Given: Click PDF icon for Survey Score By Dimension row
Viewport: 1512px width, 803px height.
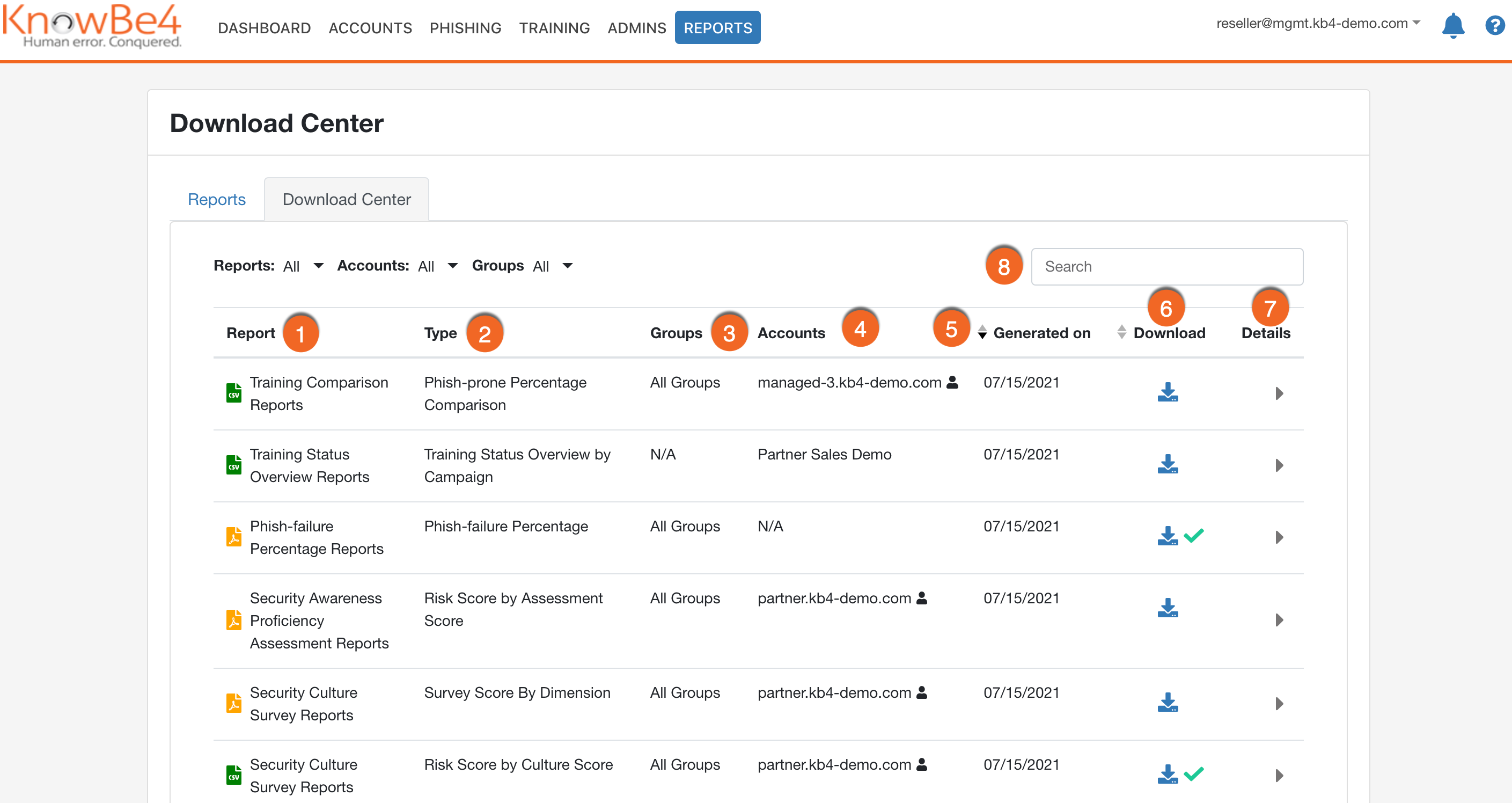Looking at the screenshot, I should pos(233,703).
